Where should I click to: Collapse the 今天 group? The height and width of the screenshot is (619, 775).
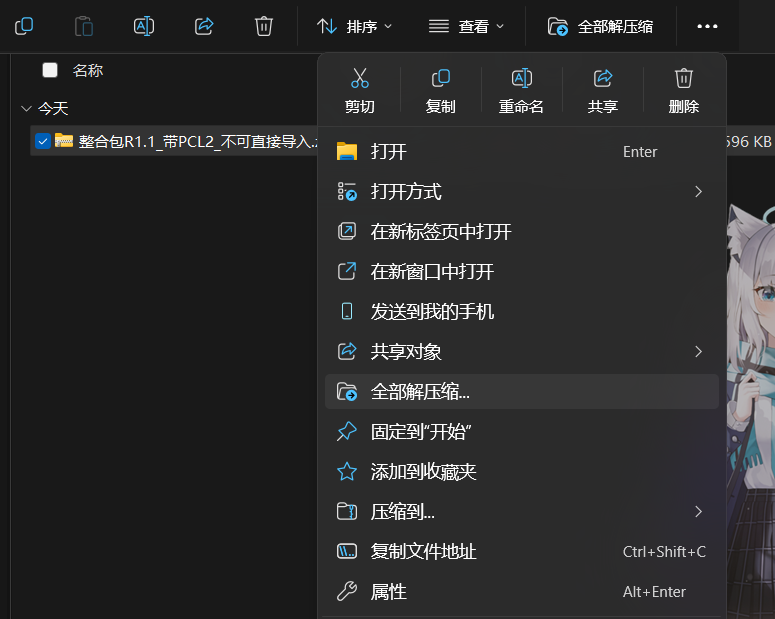pos(26,108)
